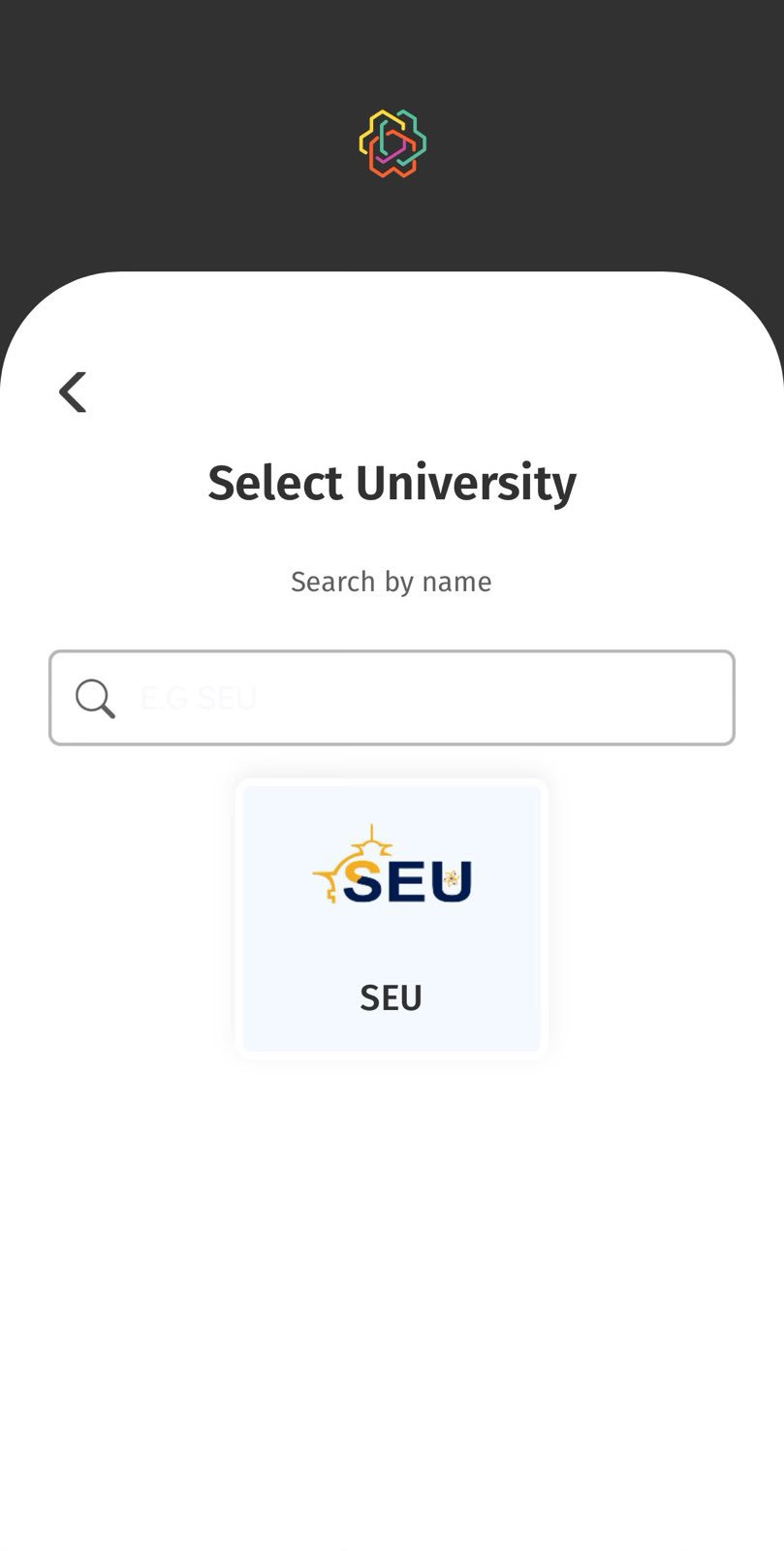
Task: Click the 'E.G SEU' placeholder text
Action: [199, 698]
